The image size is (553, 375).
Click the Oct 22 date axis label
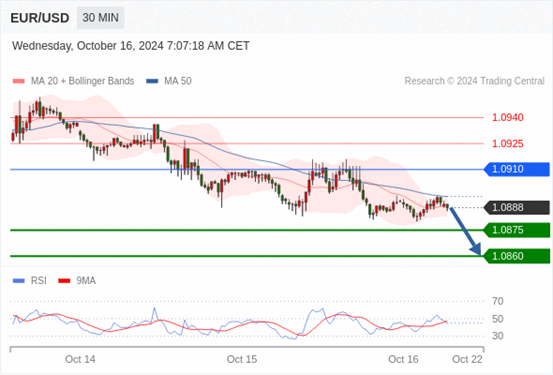click(467, 359)
